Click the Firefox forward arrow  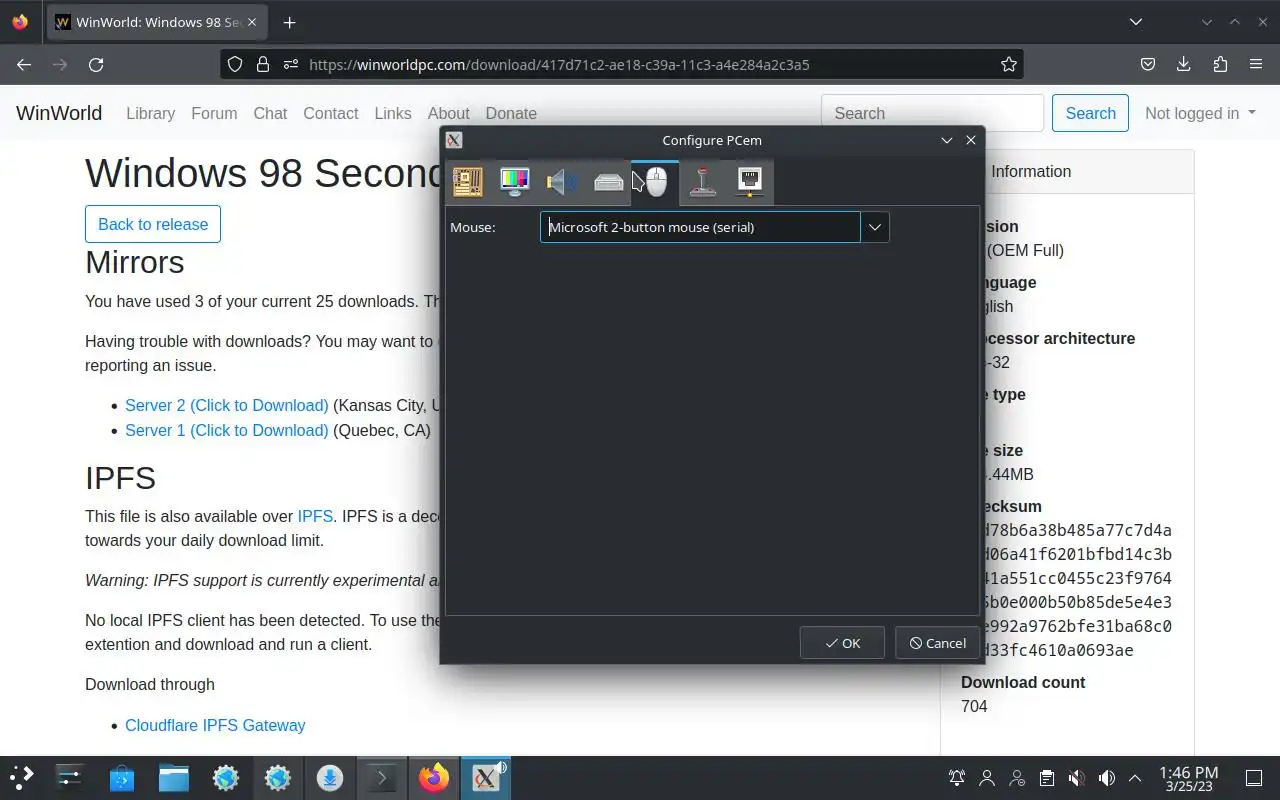point(60,64)
